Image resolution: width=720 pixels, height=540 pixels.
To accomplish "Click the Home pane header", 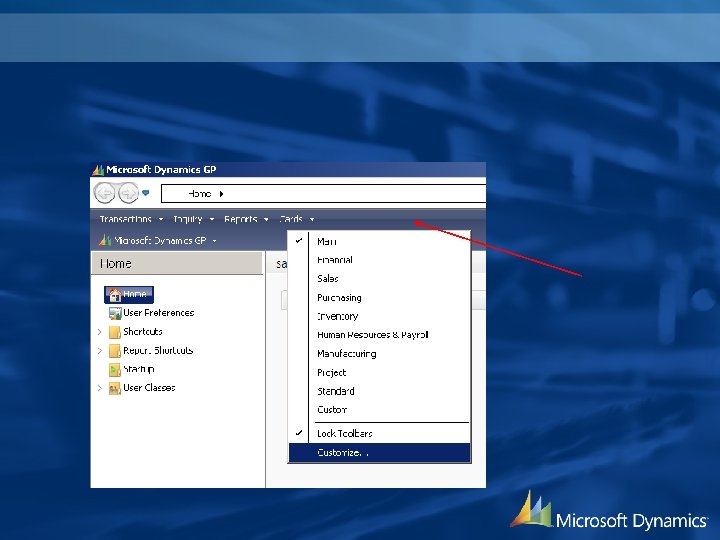I will point(177,264).
